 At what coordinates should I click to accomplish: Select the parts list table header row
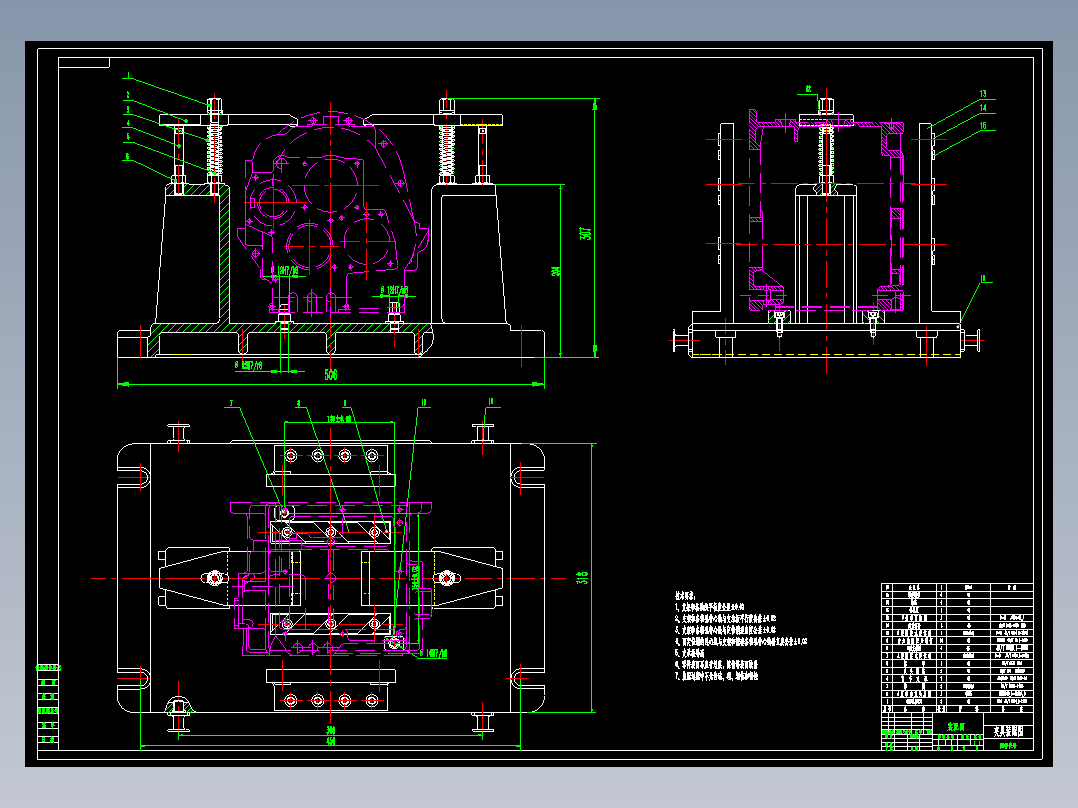click(957, 587)
